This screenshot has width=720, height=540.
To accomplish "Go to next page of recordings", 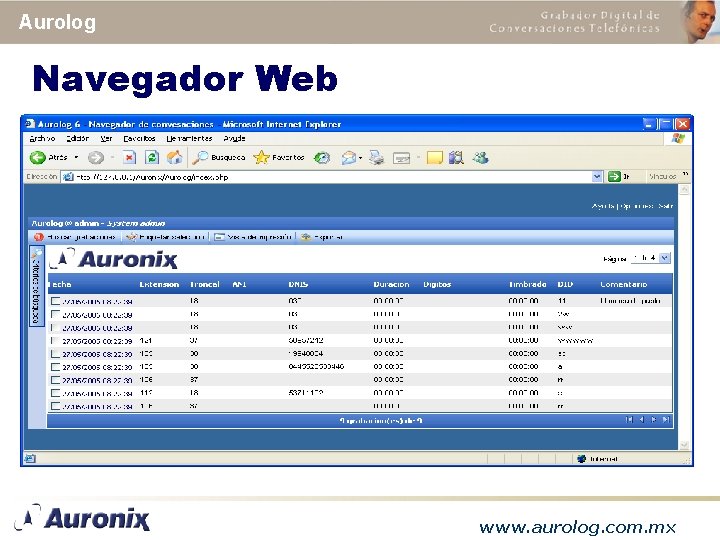I will pos(653,420).
